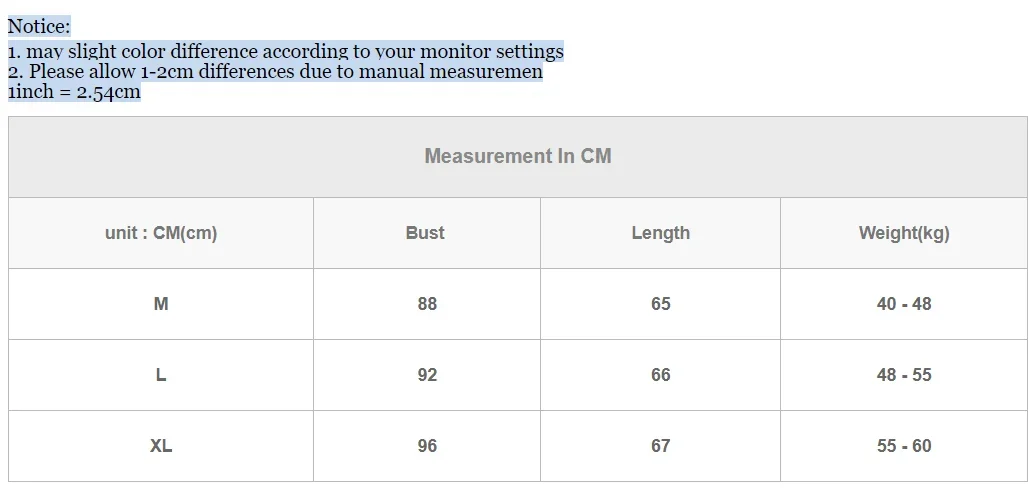
Task: Select the XL size row label
Action: click(x=161, y=446)
